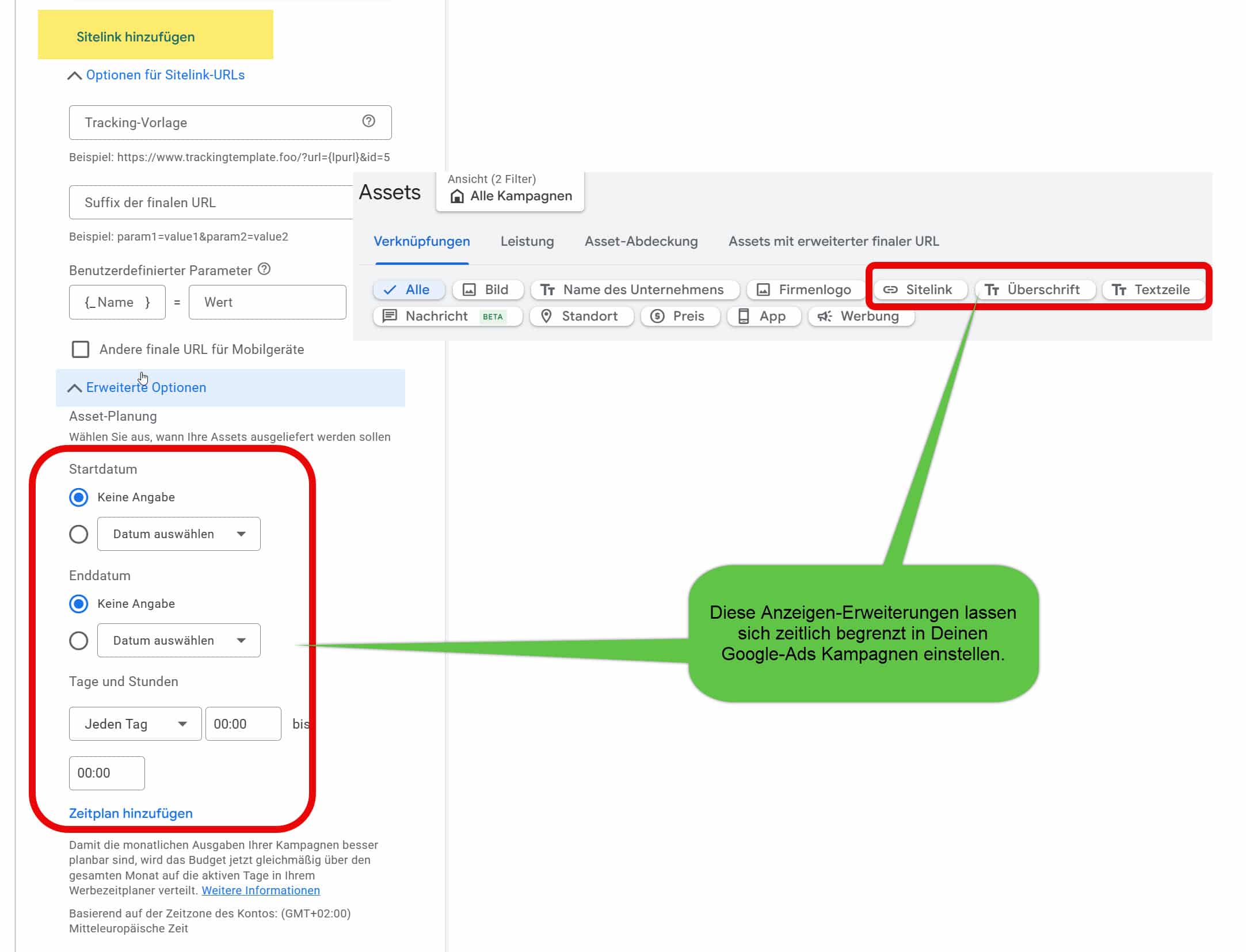The height and width of the screenshot is (952, 1246).
Task: Click the Benutzerdefinierter Parameter help icon
Action: pyautogui.click(x=264, y=269)
